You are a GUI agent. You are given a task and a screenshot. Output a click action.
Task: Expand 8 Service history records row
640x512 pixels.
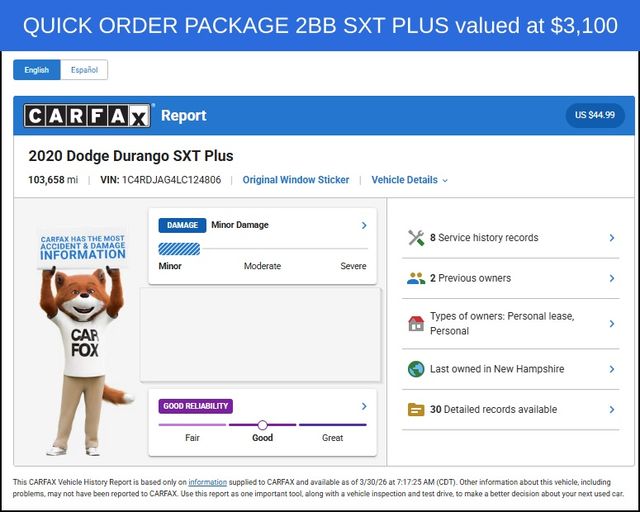click(511, 238)
